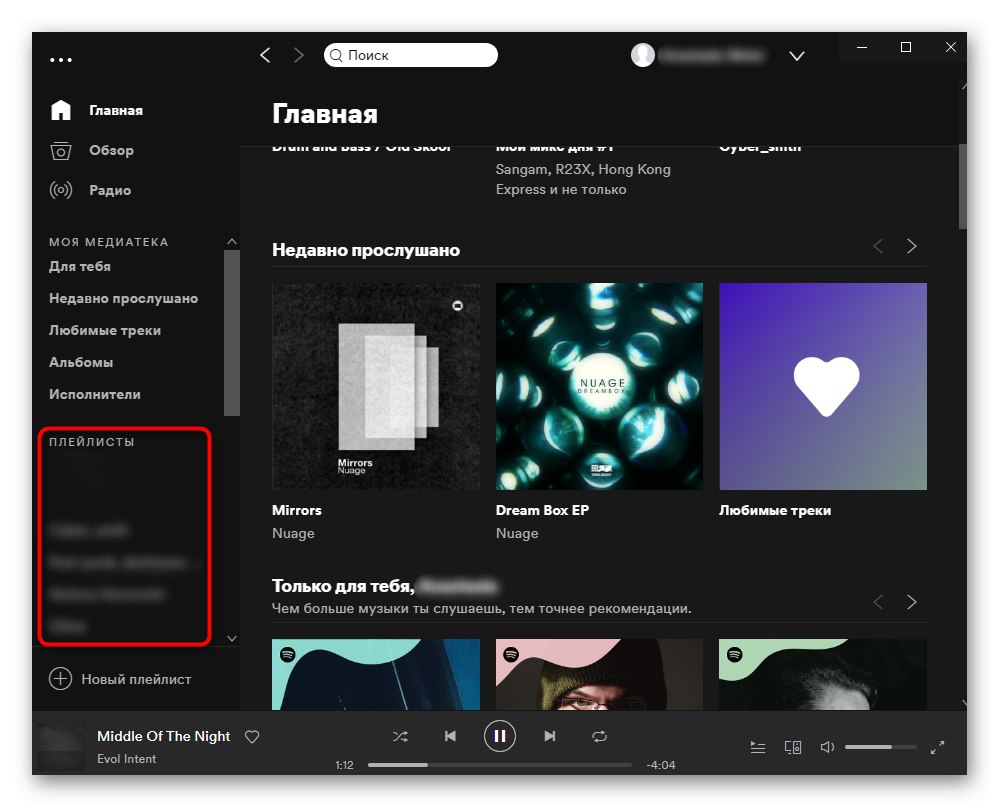This screenshot has width=999, height=807.
Task: Show next items in Недавно прослушано row
Action: pyautogui.click(x=912, y=246)
